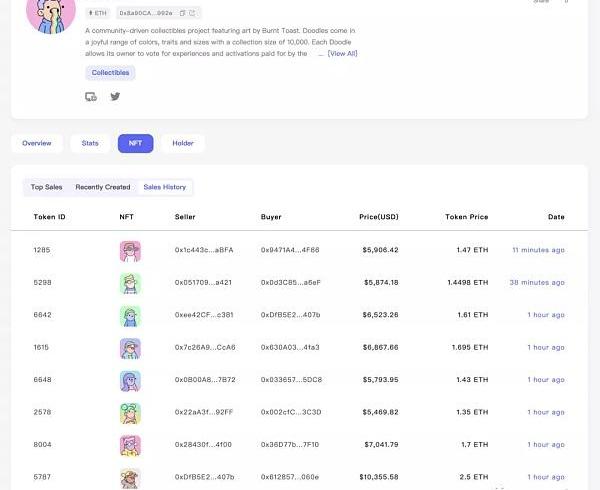Open the Twitter bird icon link
Viewport: 600px width, 490px height.
point(115,97)
